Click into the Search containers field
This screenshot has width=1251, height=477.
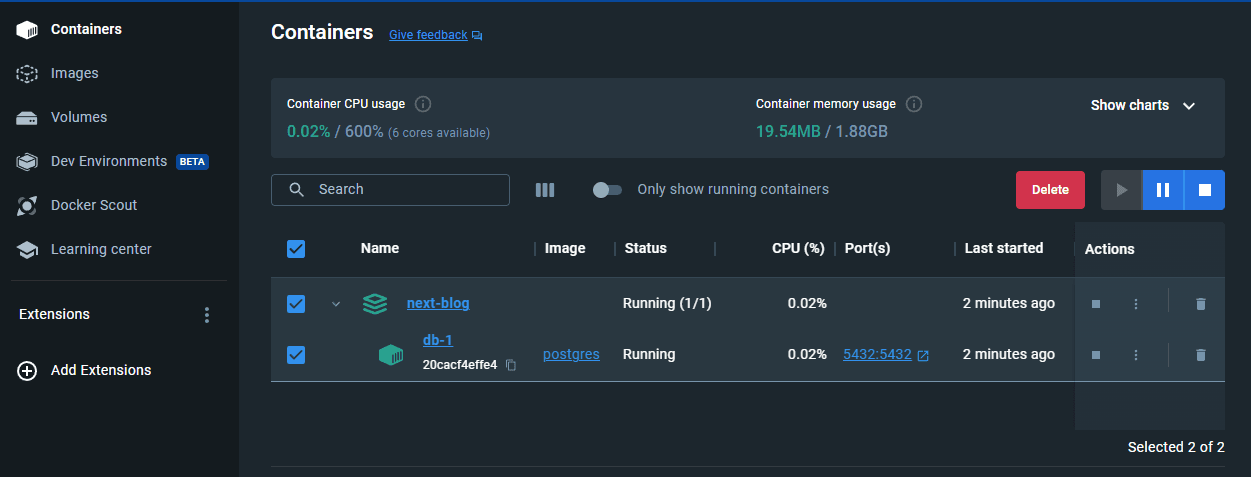tap(390, 189)
